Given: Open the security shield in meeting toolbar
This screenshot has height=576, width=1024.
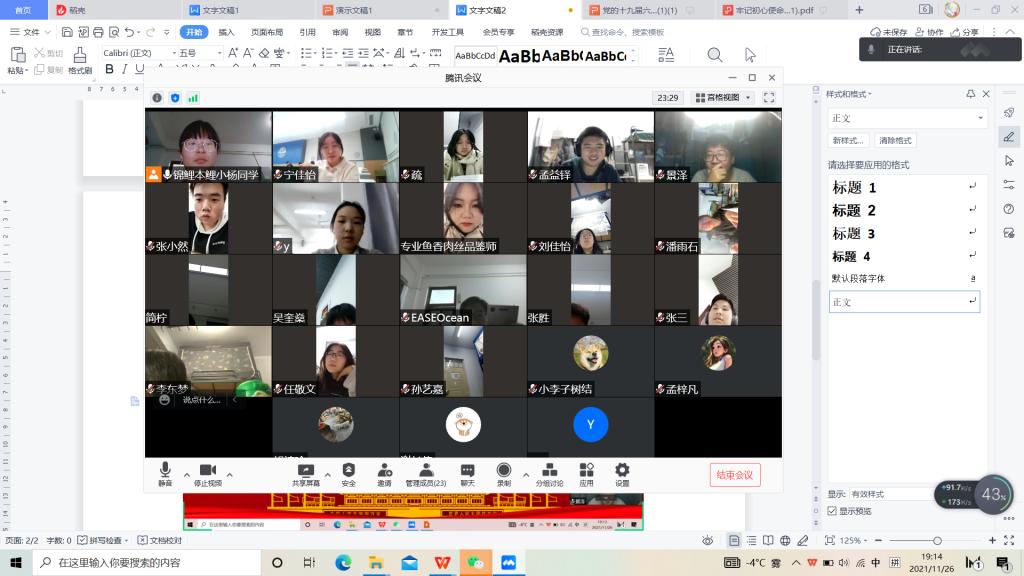Looking at the screenshot, I should 348,471.
